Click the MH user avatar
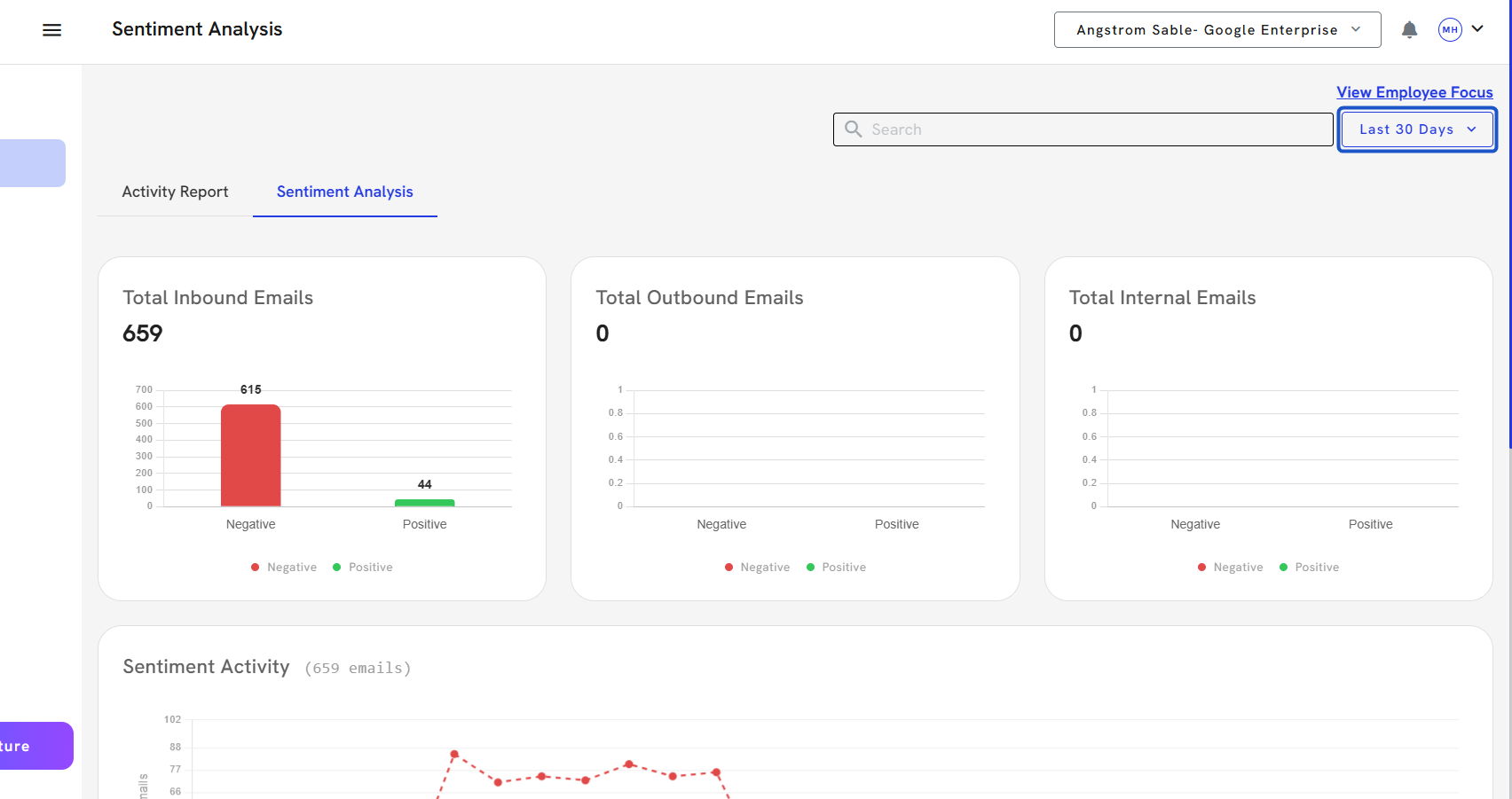This screenshot has width=1512, height=799. pos(1450,30)
